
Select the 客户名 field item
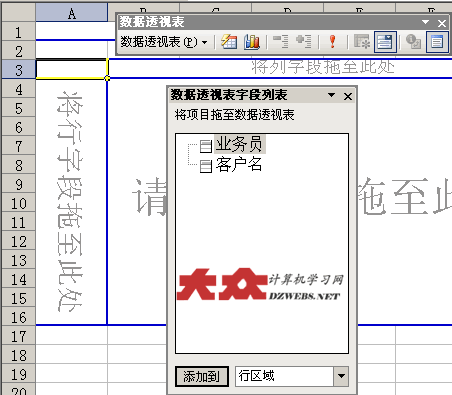239,165
